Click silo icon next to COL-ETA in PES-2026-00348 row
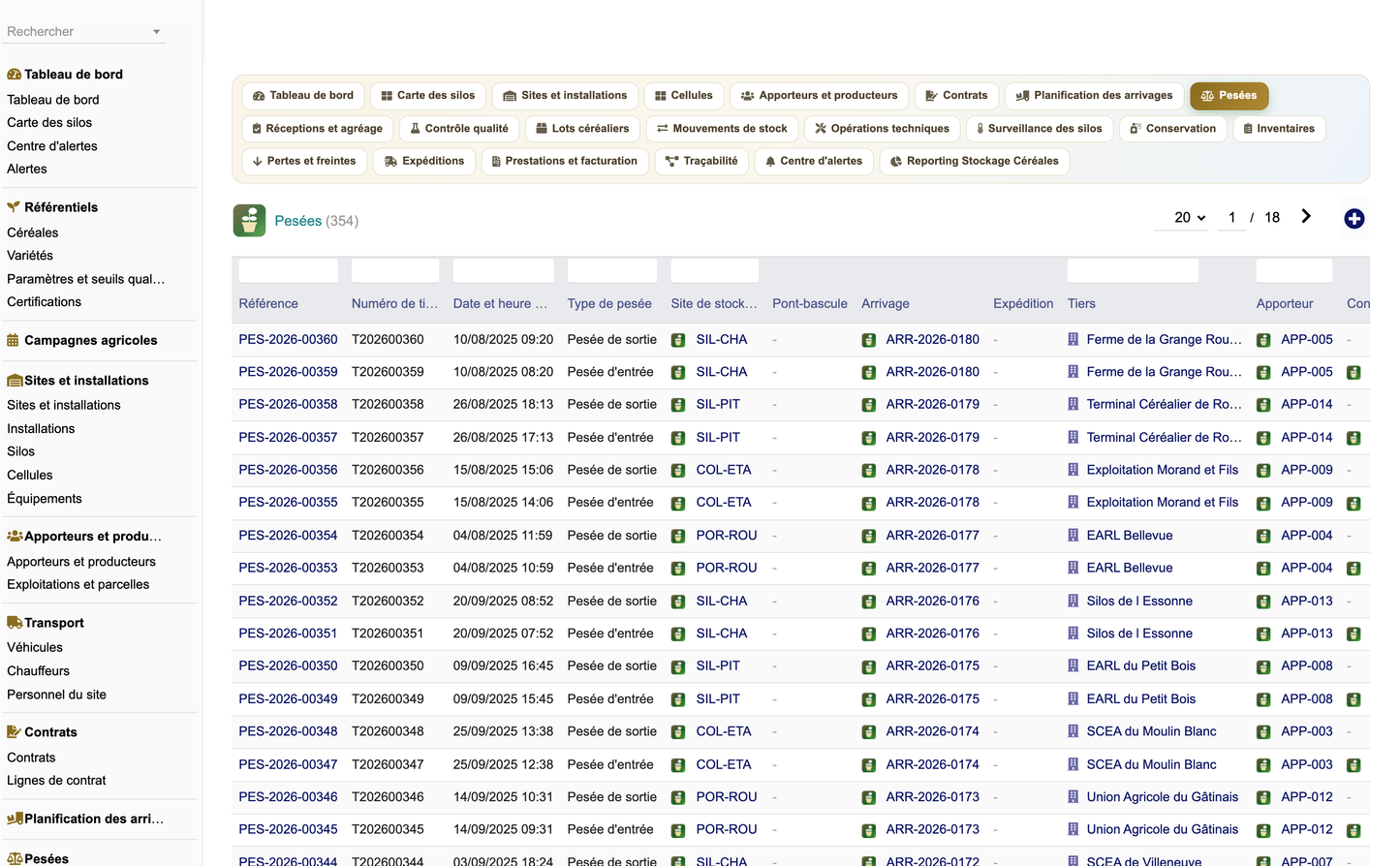 pyautogui.click(x=678, y=732)
